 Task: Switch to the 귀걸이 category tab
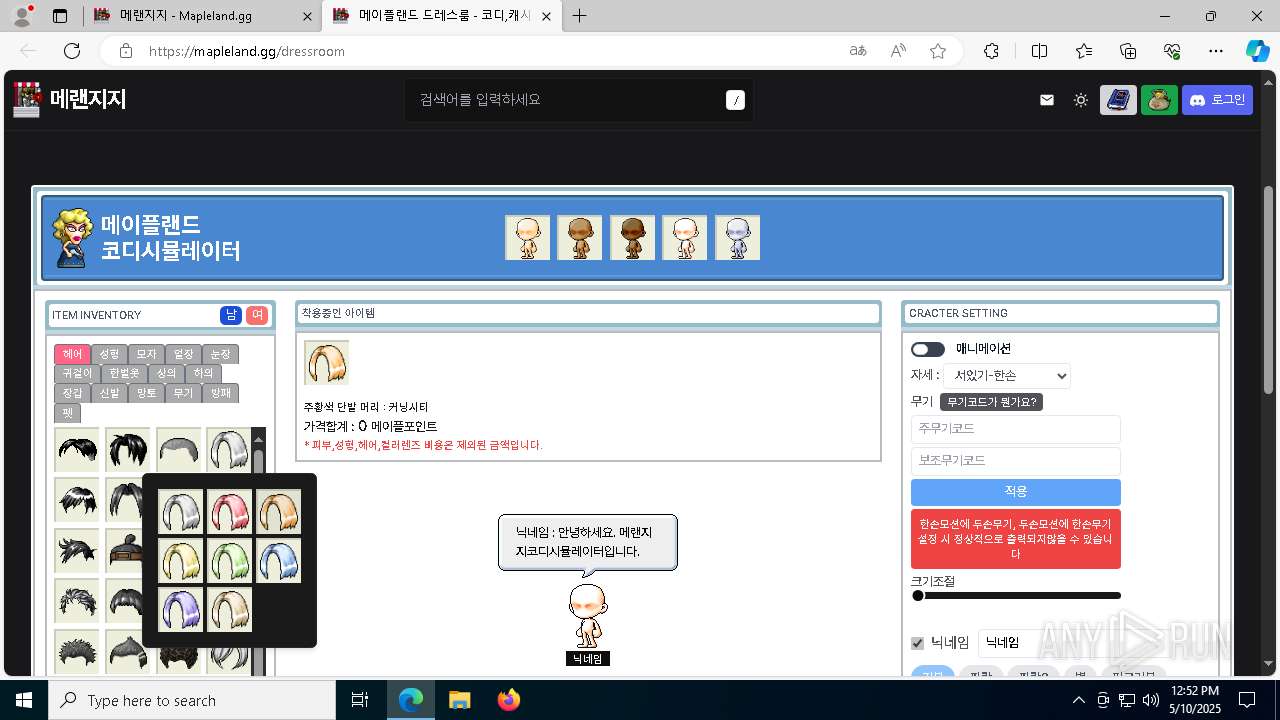(77, 373)
